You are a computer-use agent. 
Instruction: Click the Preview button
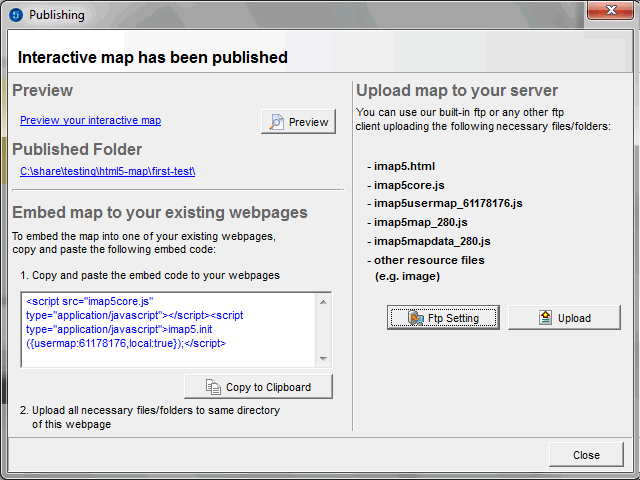coord(298,122)
